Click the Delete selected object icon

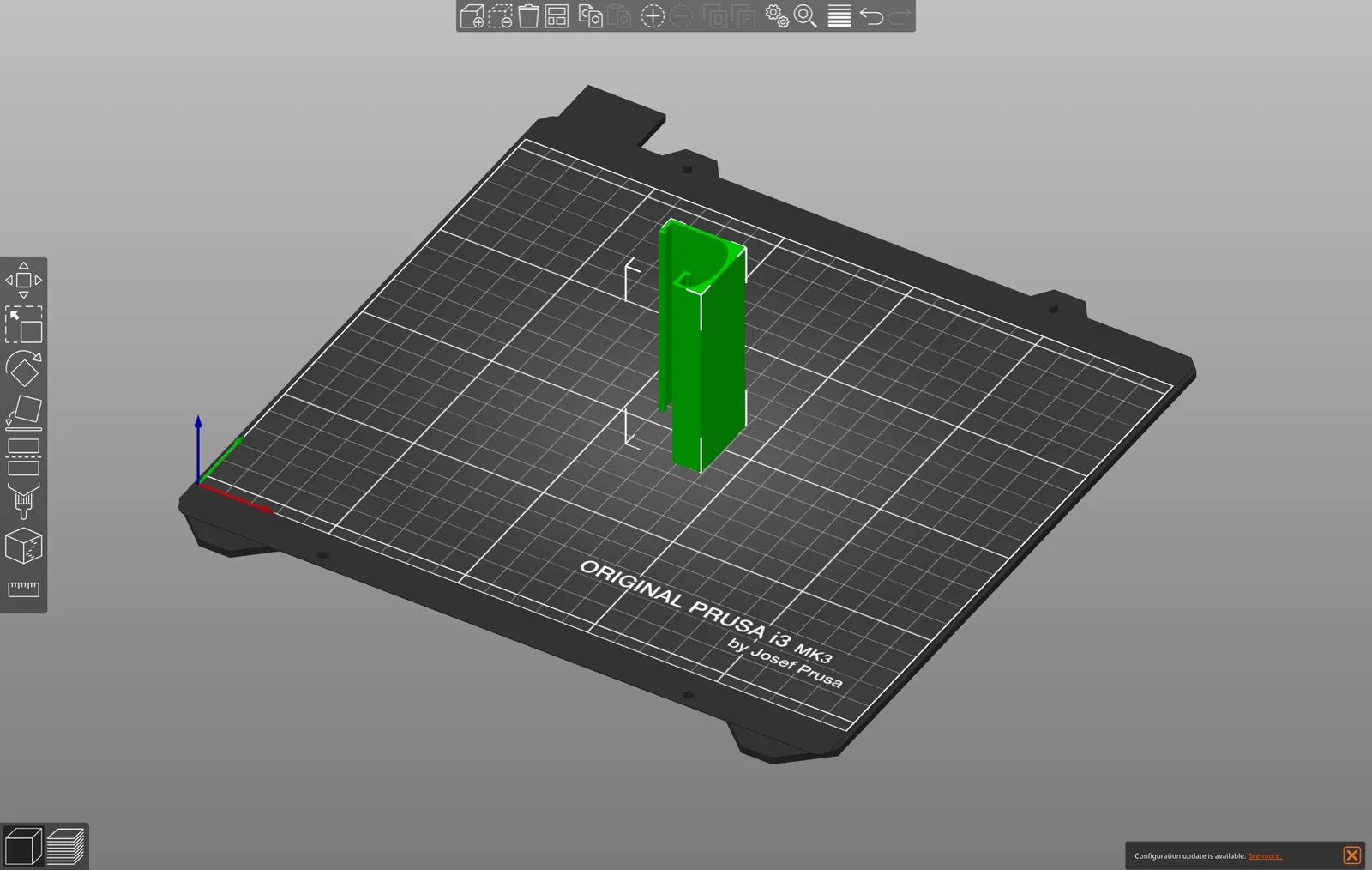500,16
